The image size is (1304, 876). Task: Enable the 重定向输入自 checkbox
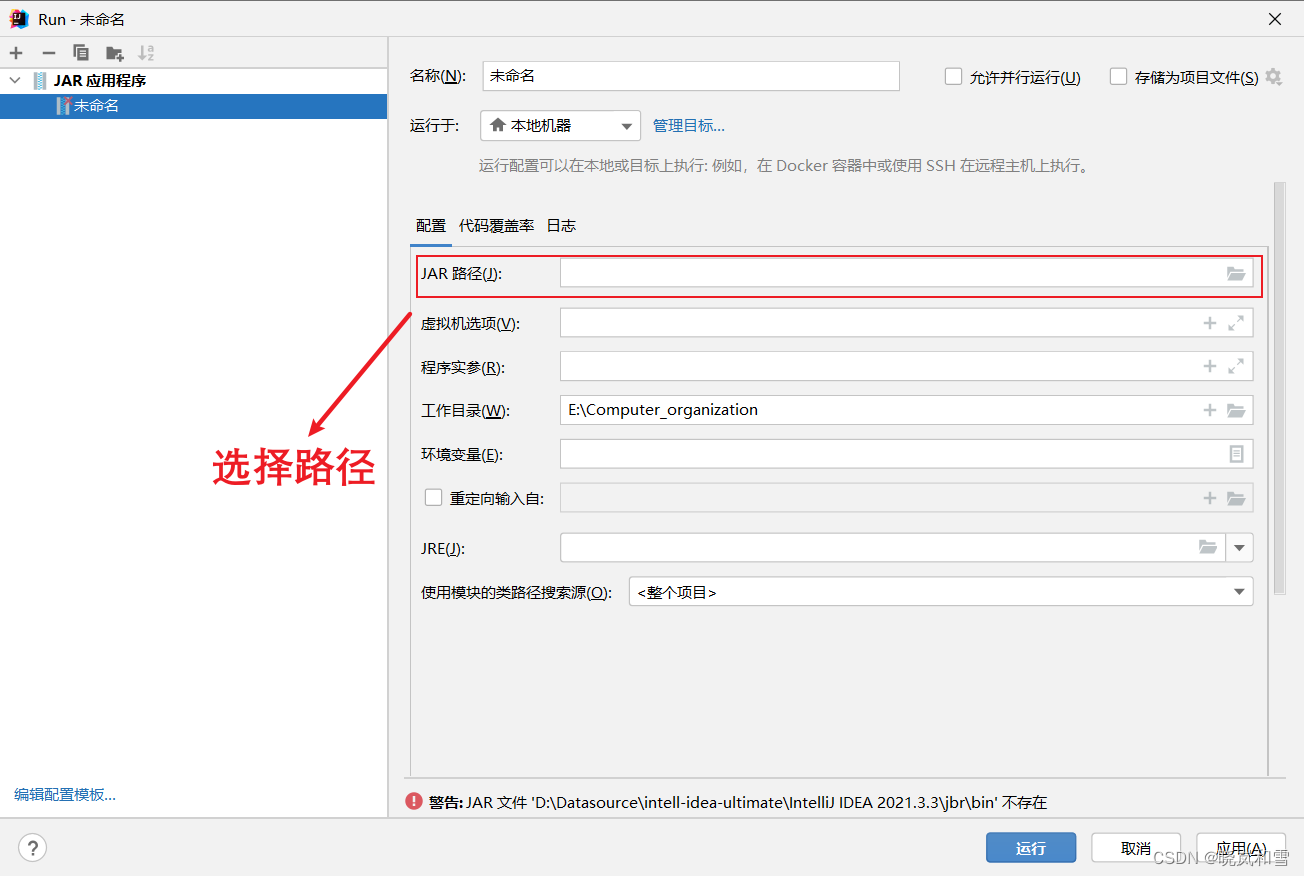(x=433, y=497)
